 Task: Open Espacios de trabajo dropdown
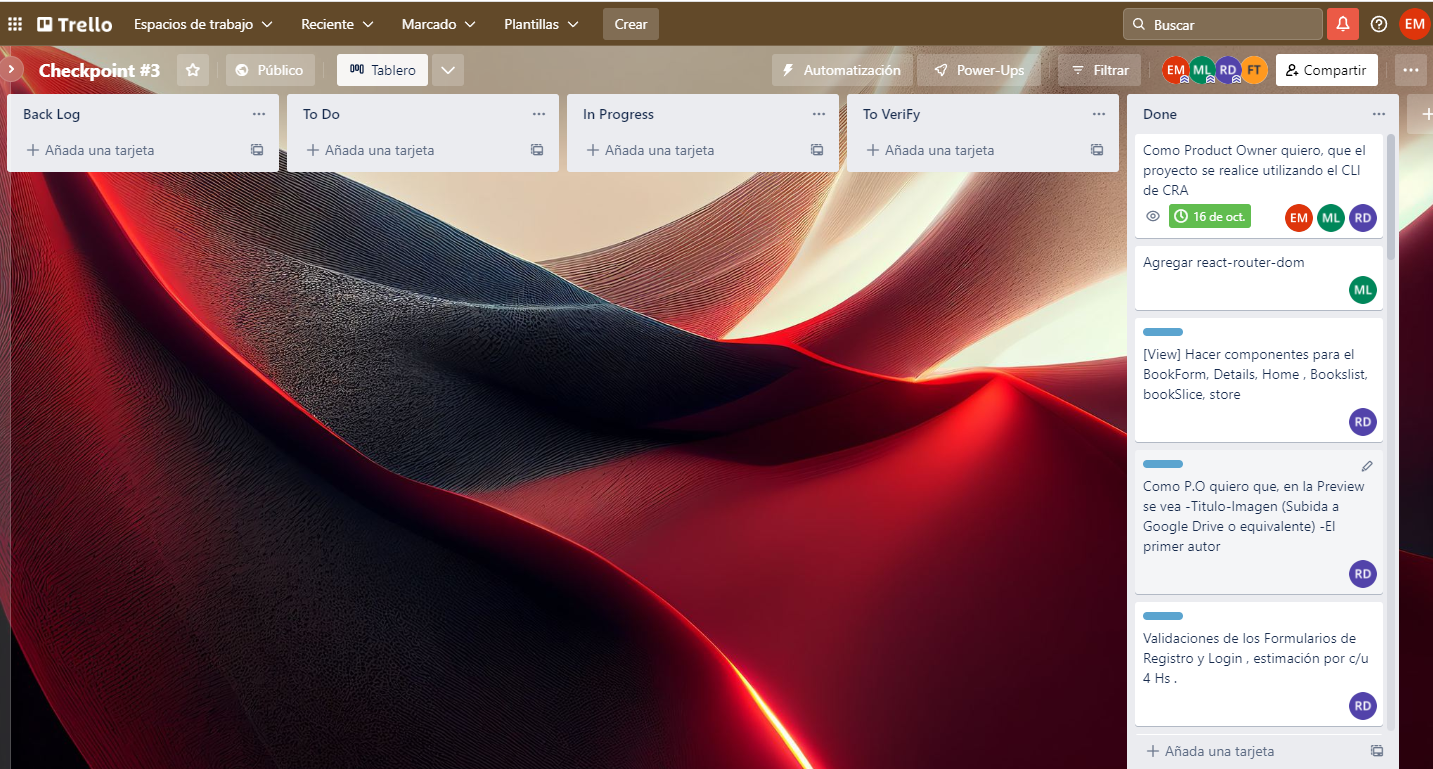203,24
